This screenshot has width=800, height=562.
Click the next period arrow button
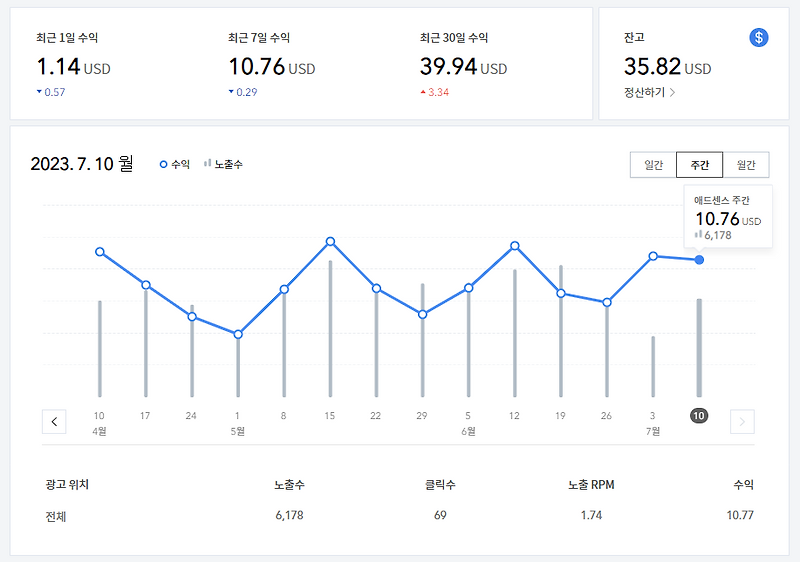click(x=742, y=422)
